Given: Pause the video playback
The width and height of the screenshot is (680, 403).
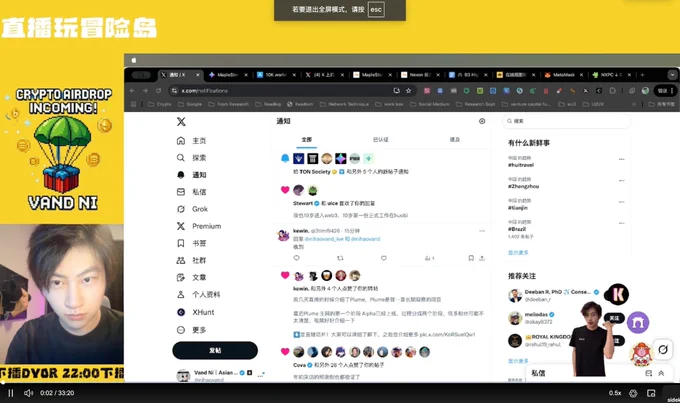Looking at the screenshot, I should [11, 393].
